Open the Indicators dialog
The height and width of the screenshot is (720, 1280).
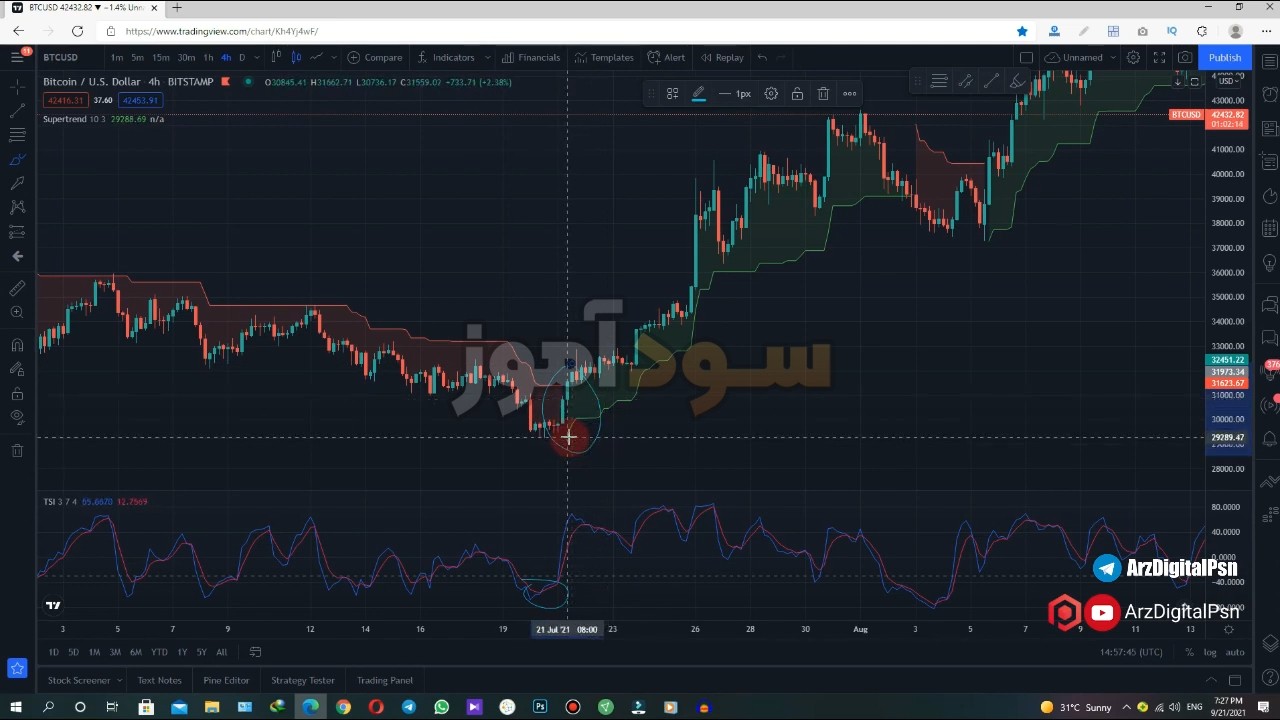(446, 57)
